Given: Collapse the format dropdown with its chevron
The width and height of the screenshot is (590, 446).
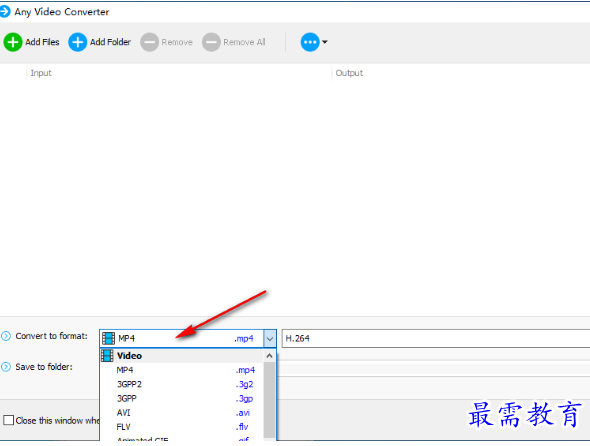Looking at the screenshot, I should (270, 338).
